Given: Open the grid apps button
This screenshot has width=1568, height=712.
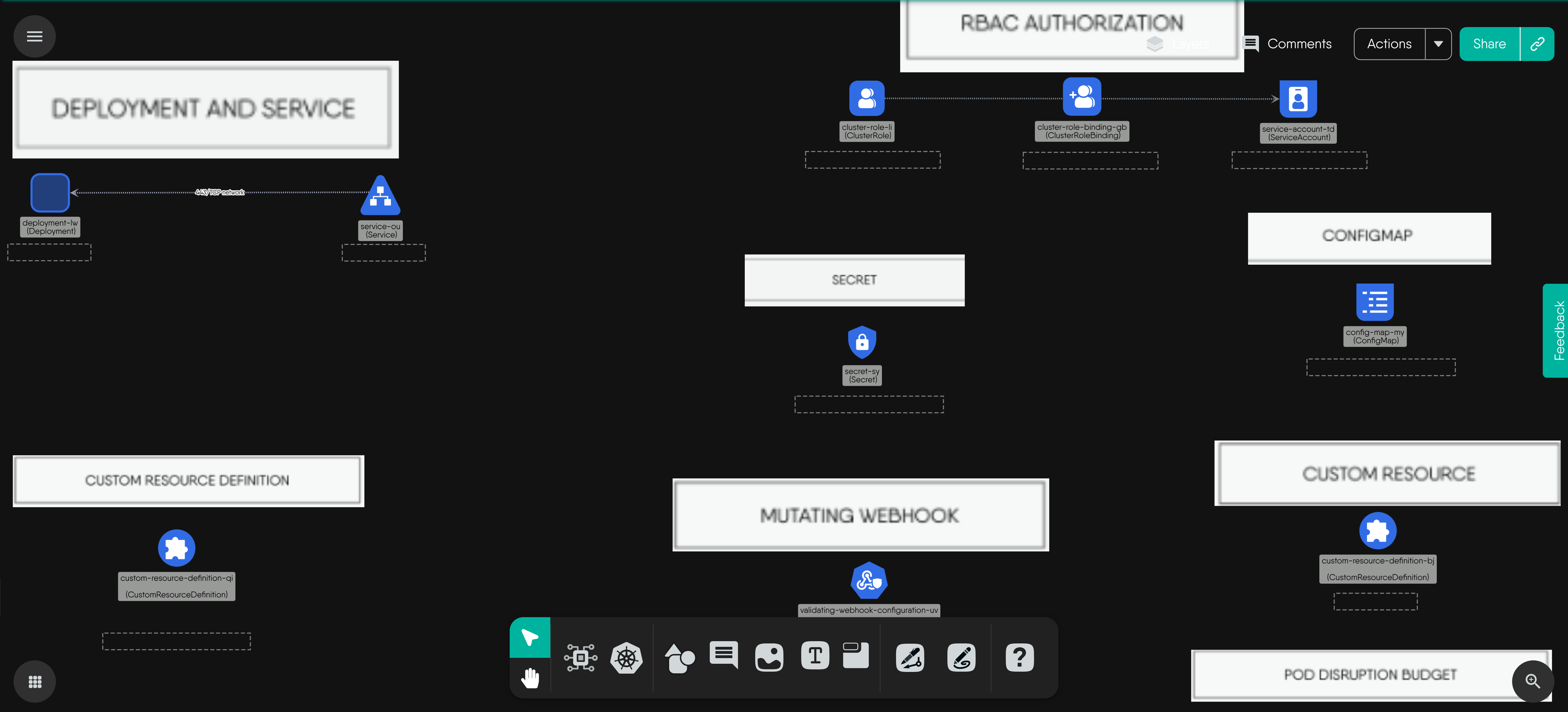Looking at the screenshot, I should click(35, 682).
